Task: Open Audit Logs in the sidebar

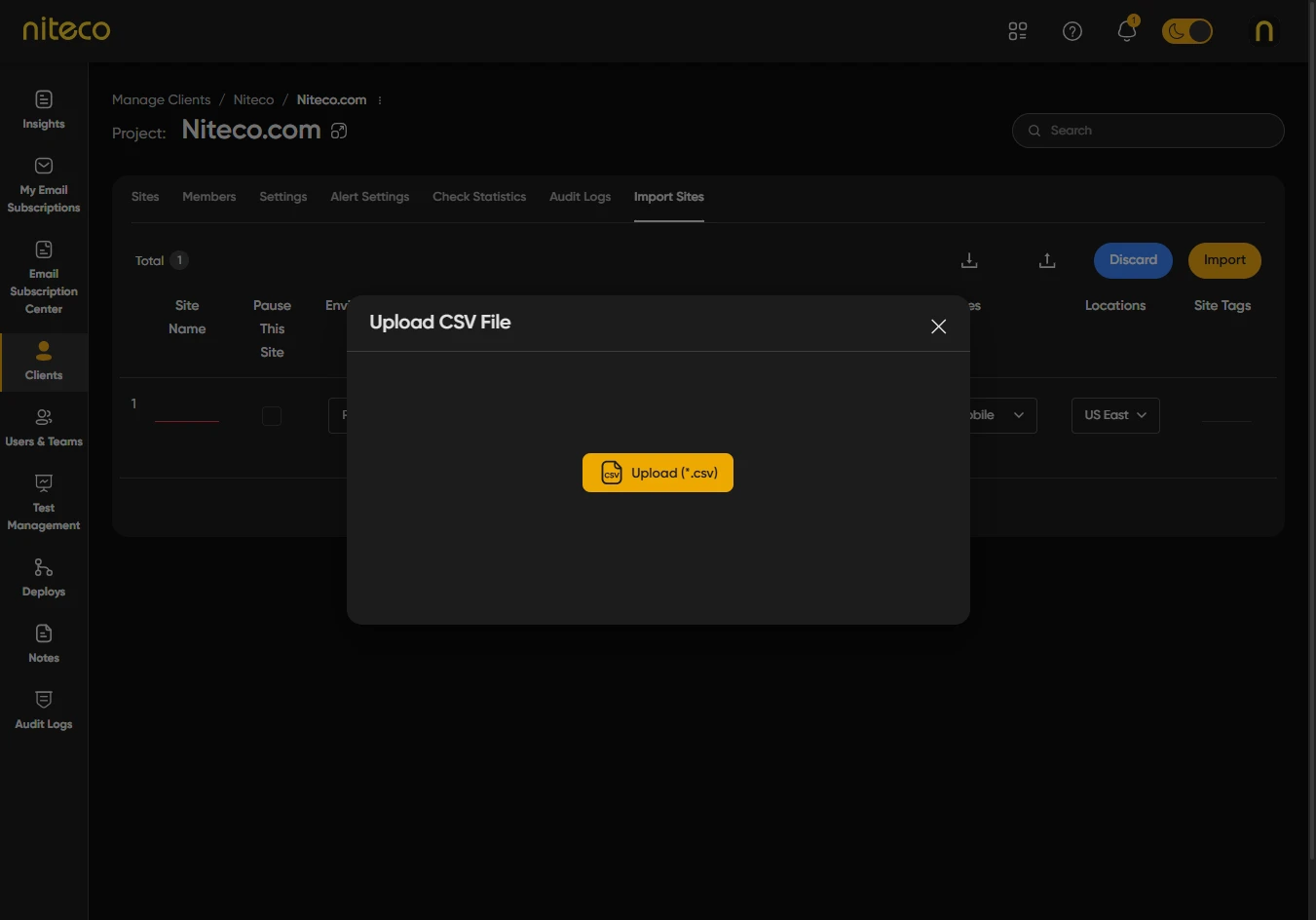Action: pos(44,710)
